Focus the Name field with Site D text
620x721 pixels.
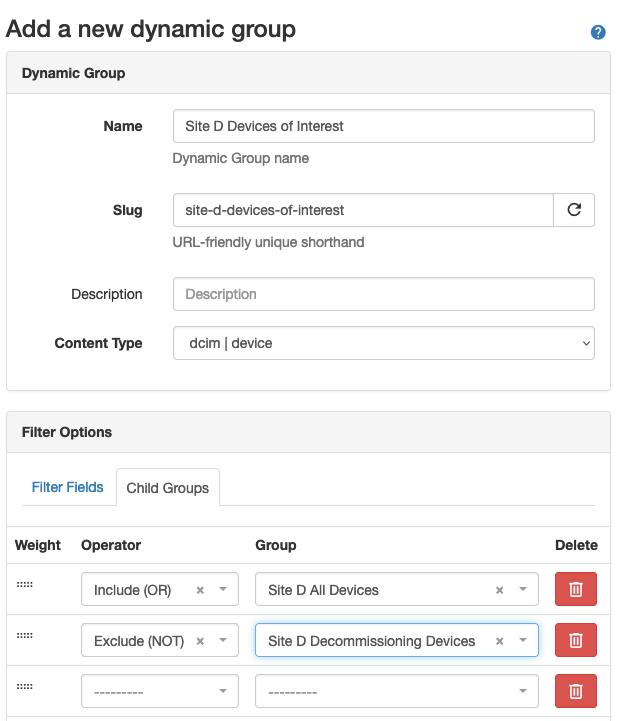coord(383,126)
